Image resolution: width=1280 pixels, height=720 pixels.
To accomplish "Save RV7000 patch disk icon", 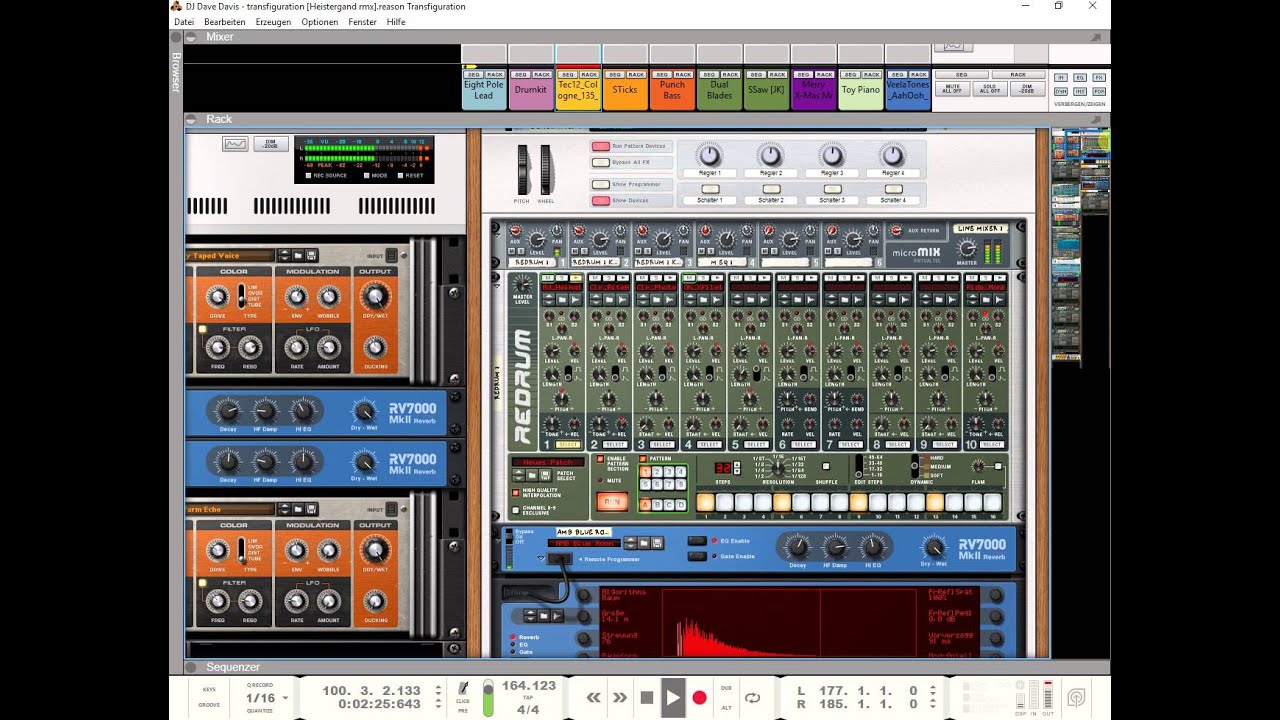I will point(658,543).
